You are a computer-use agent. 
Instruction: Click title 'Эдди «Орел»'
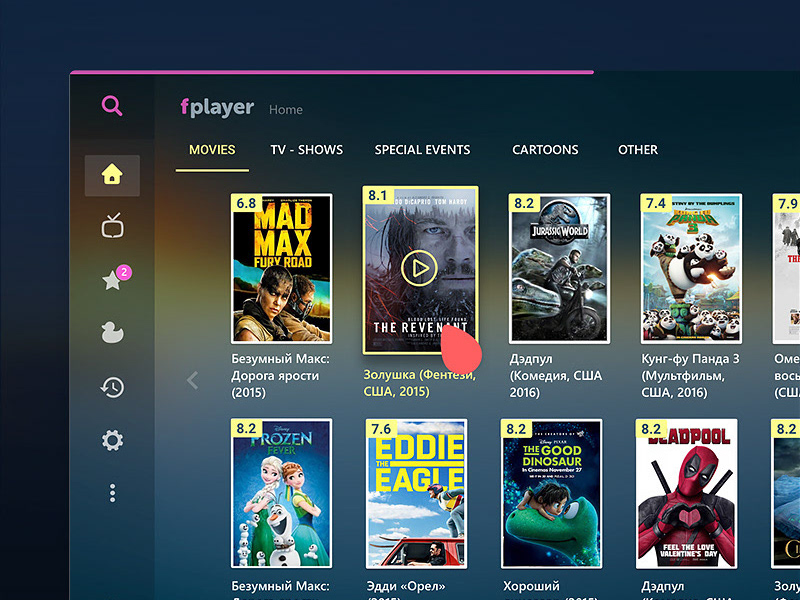click(x=406, y=586)
